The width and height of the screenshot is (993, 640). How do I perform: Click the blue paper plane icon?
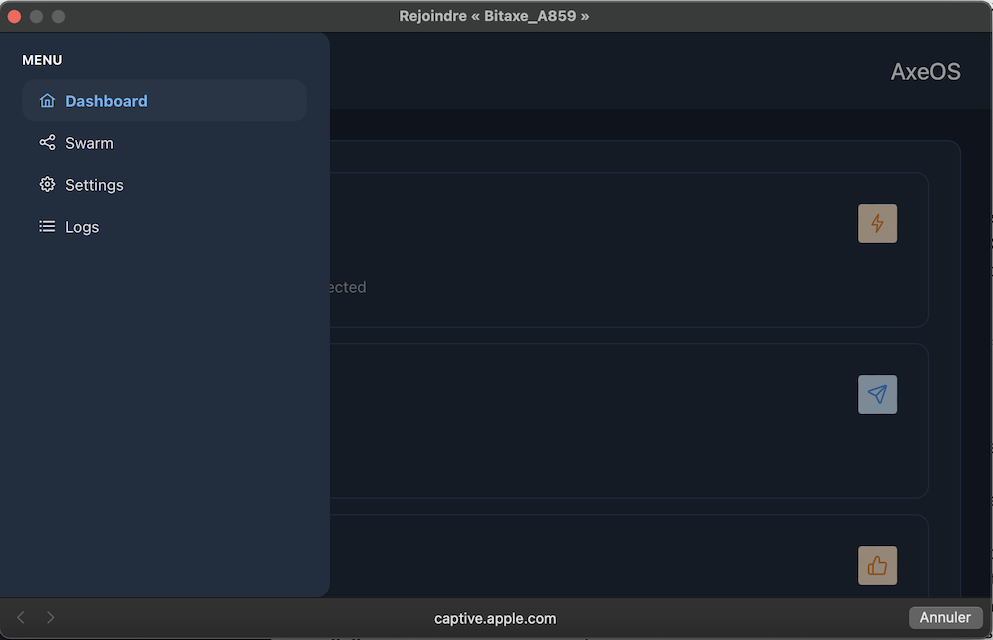(877, 395)
